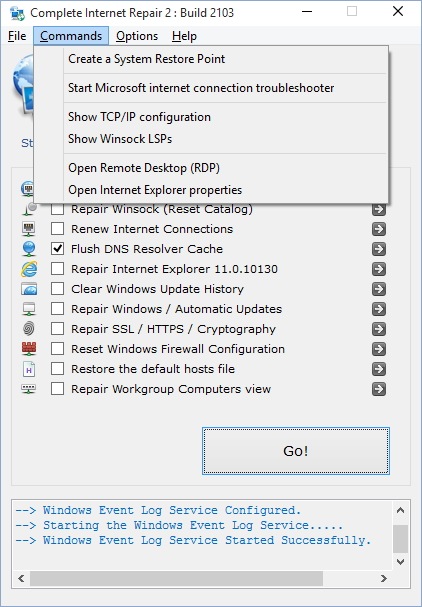Click the hosts file document icon
Screen dimensions: 422x607
pos(29,369)
